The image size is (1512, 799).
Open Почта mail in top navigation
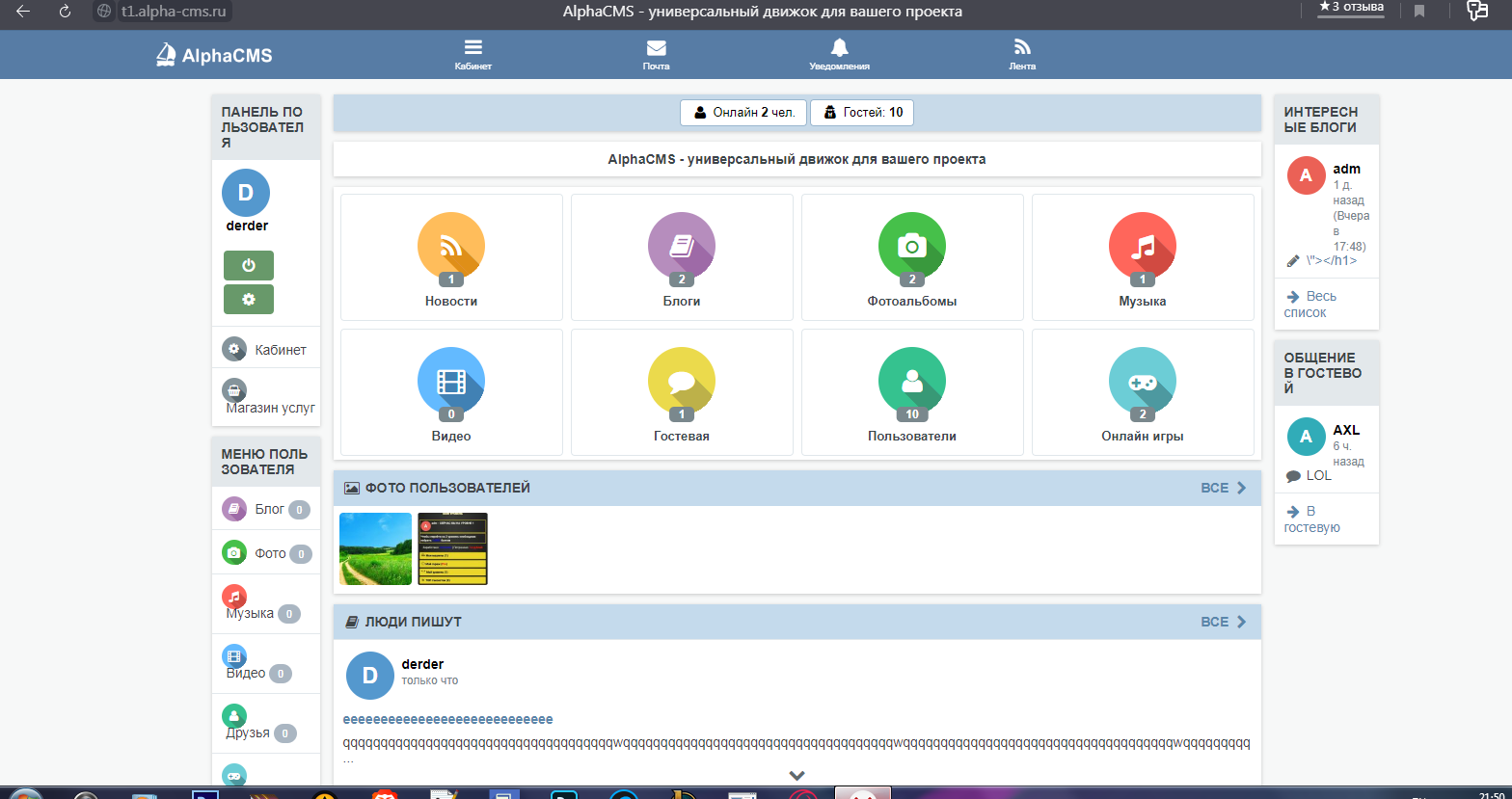click(x=656, y=54)
